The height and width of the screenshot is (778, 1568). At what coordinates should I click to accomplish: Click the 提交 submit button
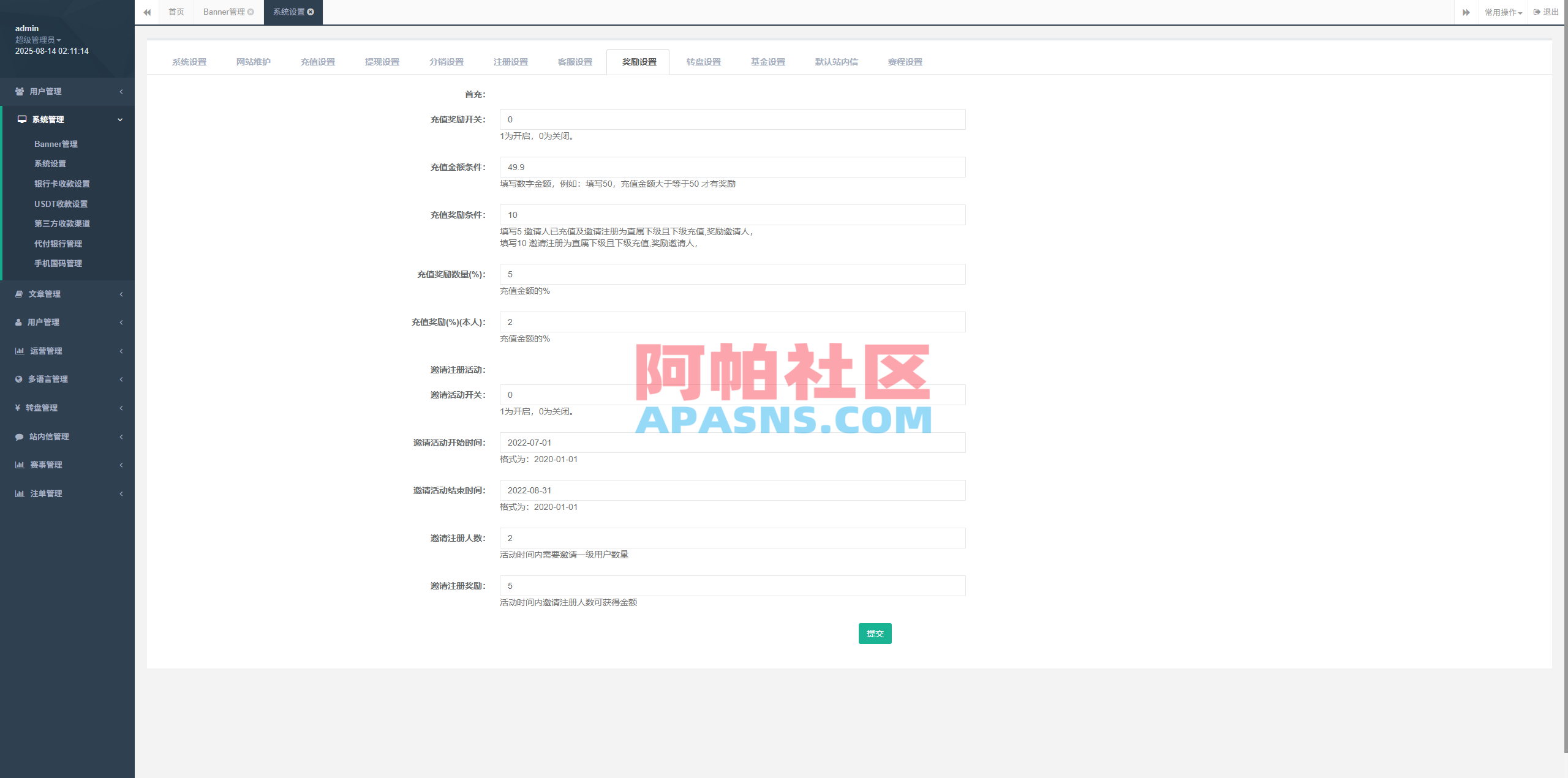(x=875, y=634)
